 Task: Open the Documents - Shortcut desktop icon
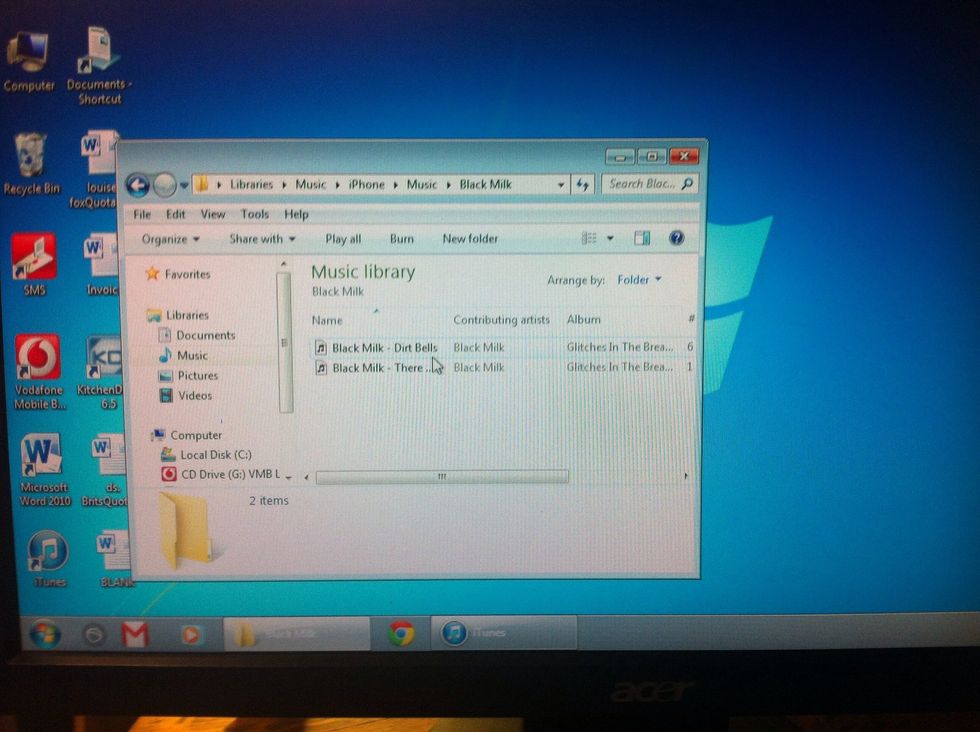99,66
